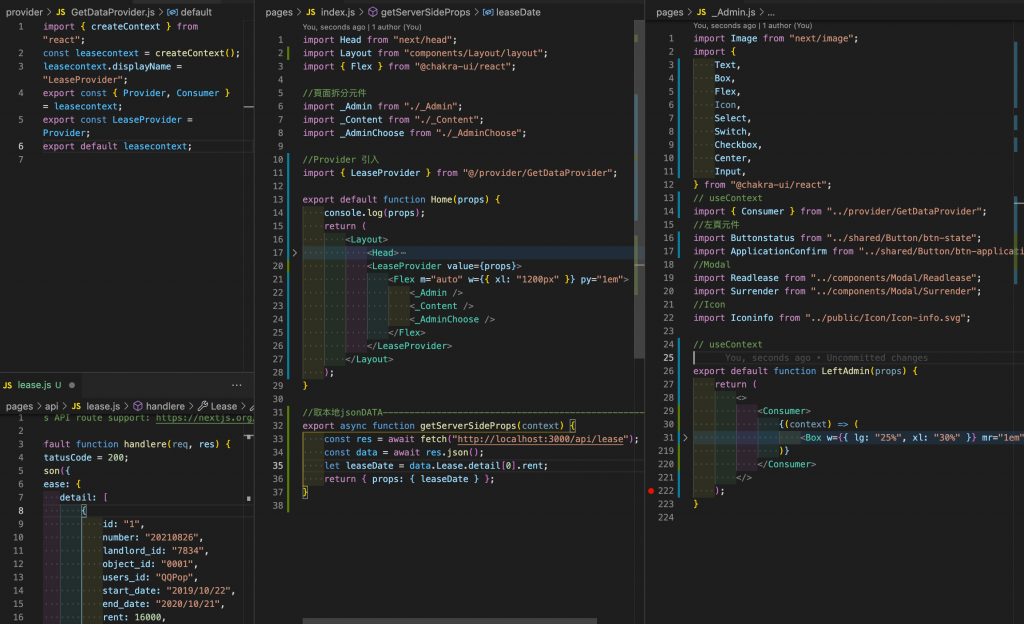Open handlere breadcrumb
Image resolution: width=1024 pixels, height=624 pixels.
coord(165,406)
